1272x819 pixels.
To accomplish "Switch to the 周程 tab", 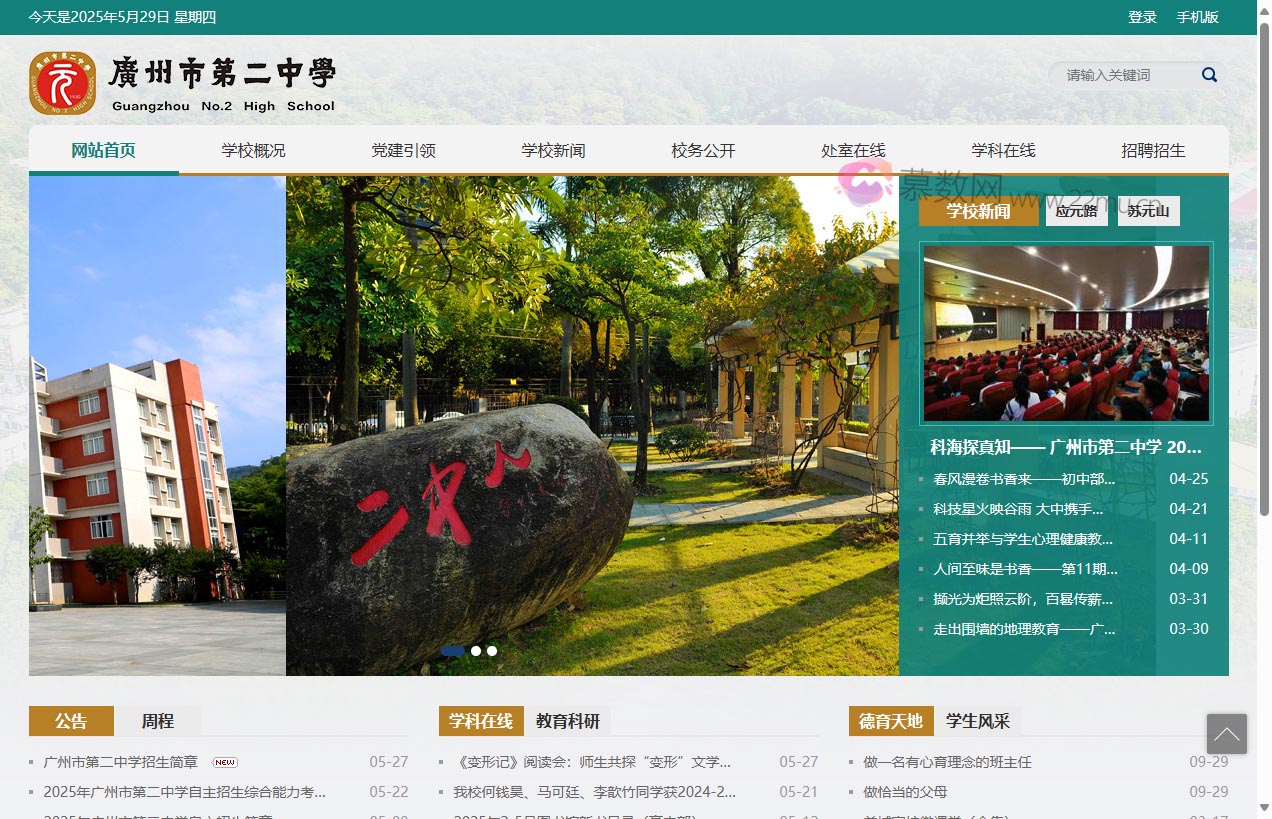I will [x=157, y=721].
